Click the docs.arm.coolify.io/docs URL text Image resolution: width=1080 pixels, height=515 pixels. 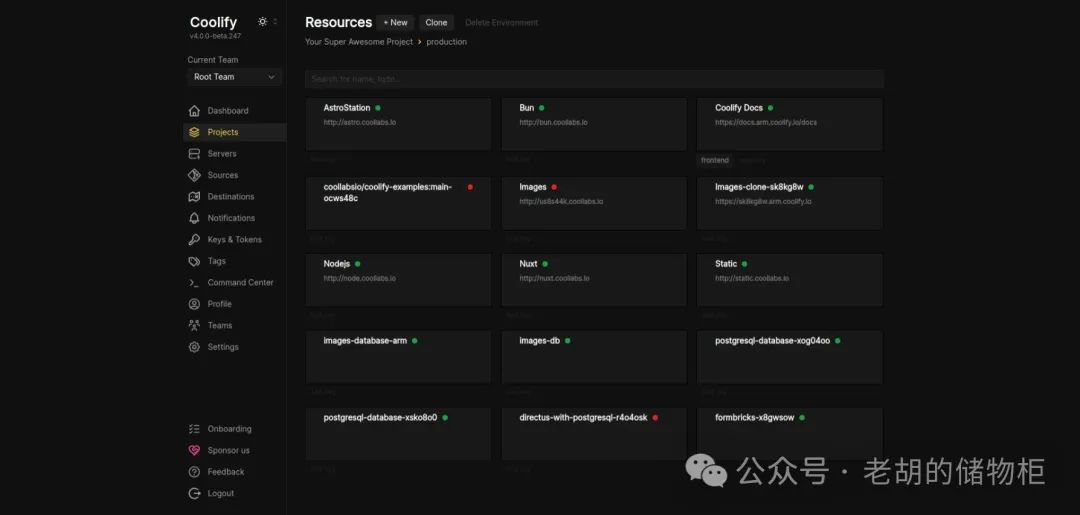[765, 123]
